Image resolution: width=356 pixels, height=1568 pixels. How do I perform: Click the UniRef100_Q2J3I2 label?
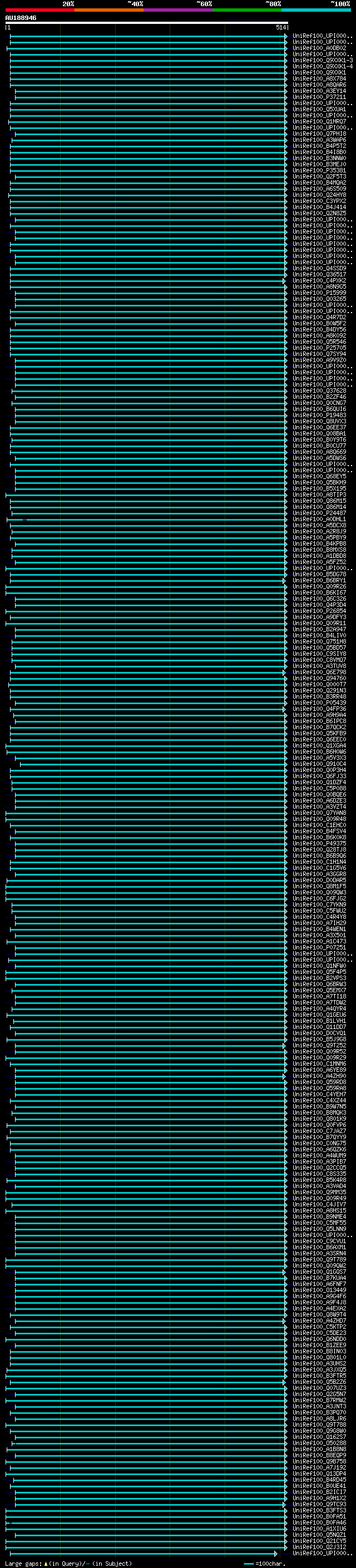pyautogui.click(x=319, y=1547)
